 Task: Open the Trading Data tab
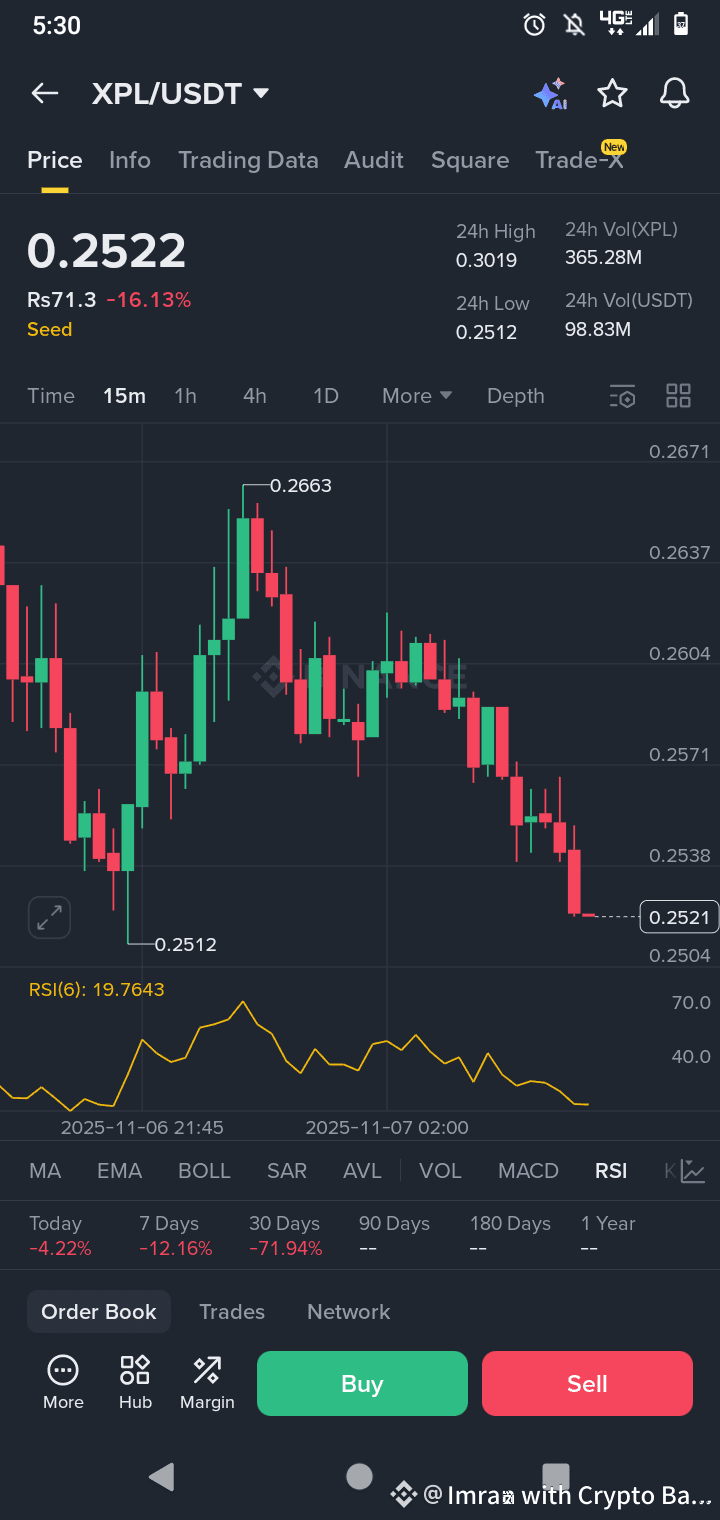pyautogui.click(x=248, y=160)
